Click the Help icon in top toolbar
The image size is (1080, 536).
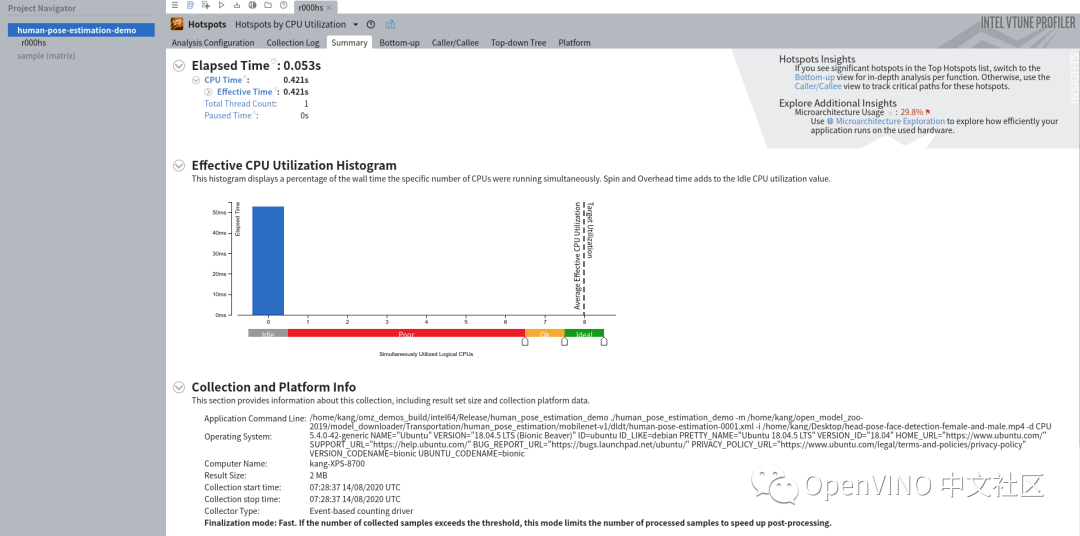pyautogui.click(x=283, y=6)
